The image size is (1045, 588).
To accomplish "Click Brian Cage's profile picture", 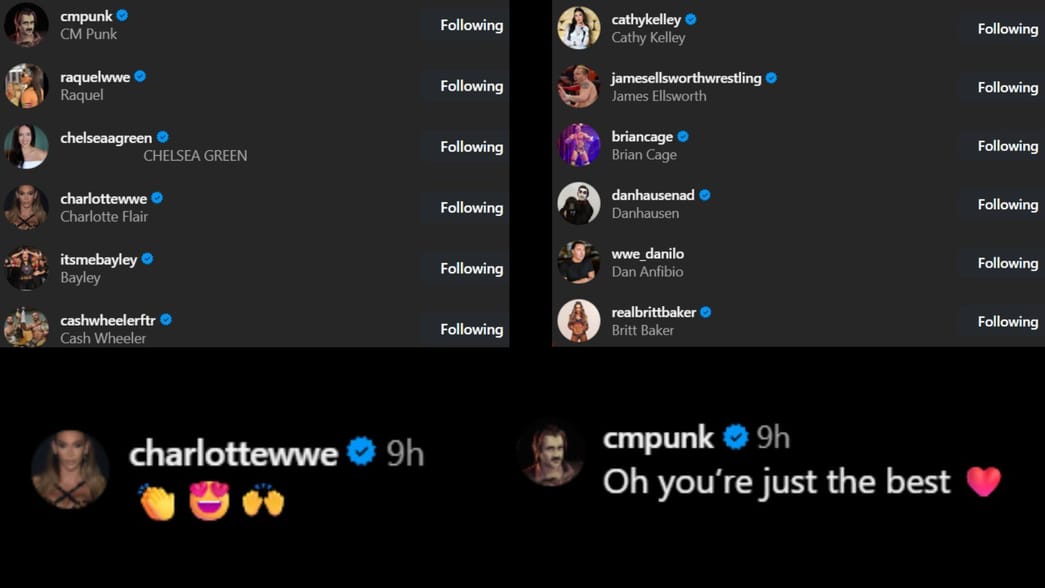I will point(578,145).
